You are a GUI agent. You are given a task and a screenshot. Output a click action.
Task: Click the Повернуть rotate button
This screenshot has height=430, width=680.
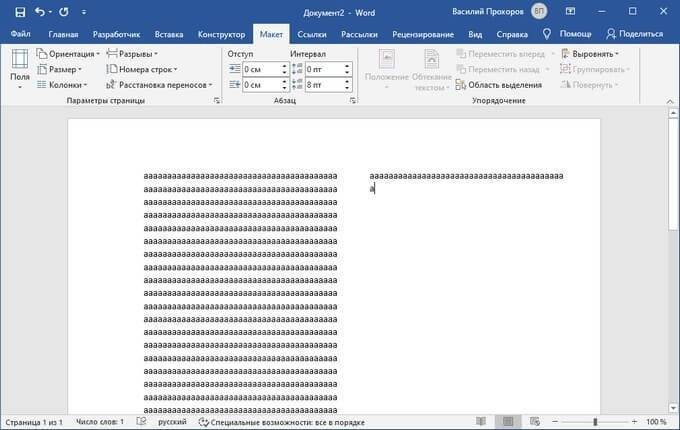[x=588, y=85]
